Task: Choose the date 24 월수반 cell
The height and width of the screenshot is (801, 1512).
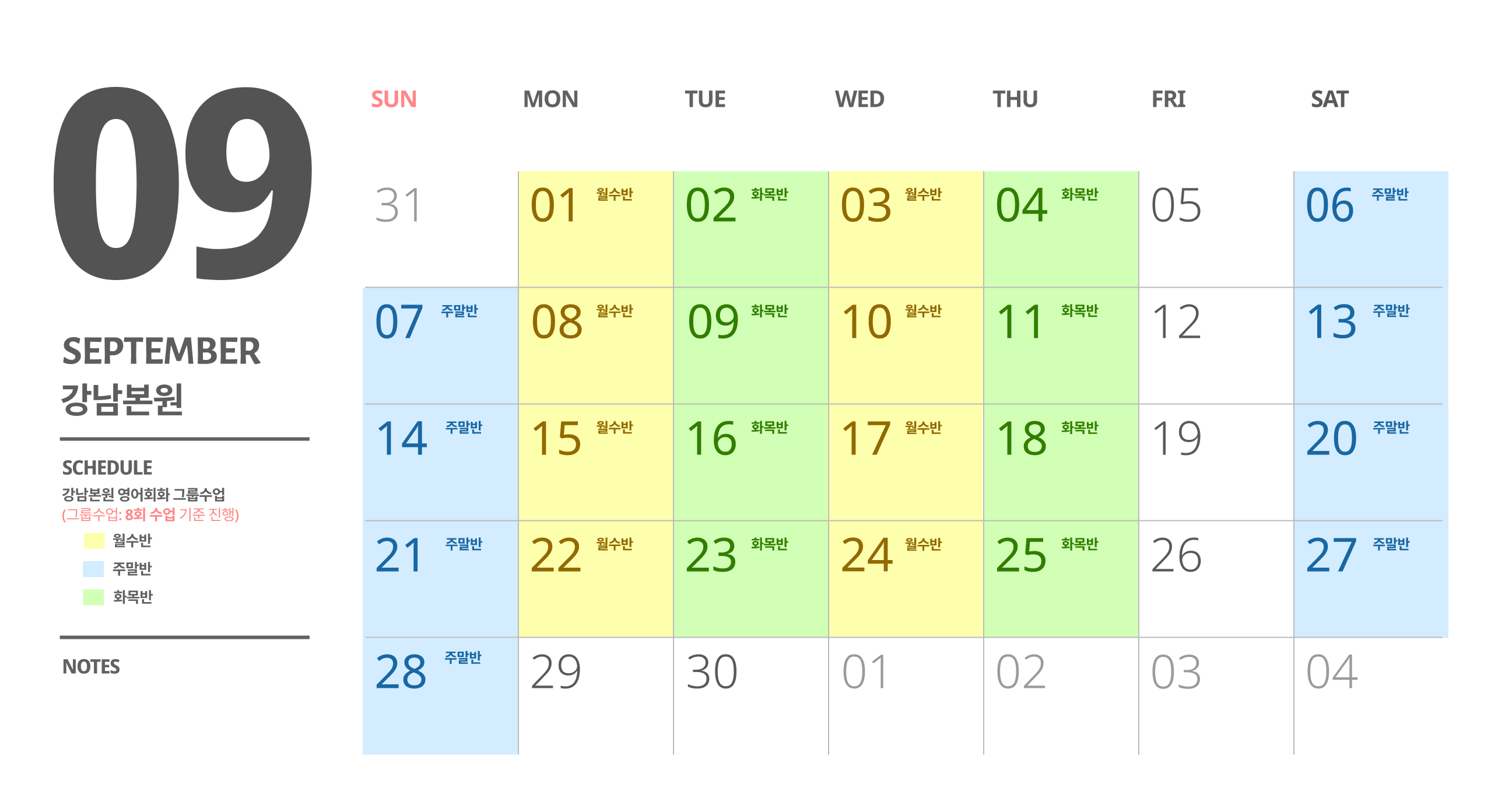Action: 906,579
